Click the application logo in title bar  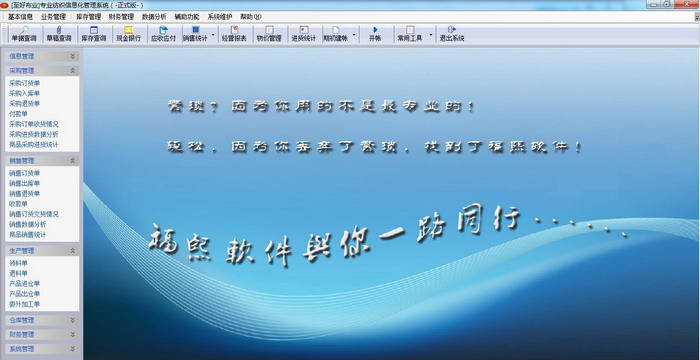point(4,5)
